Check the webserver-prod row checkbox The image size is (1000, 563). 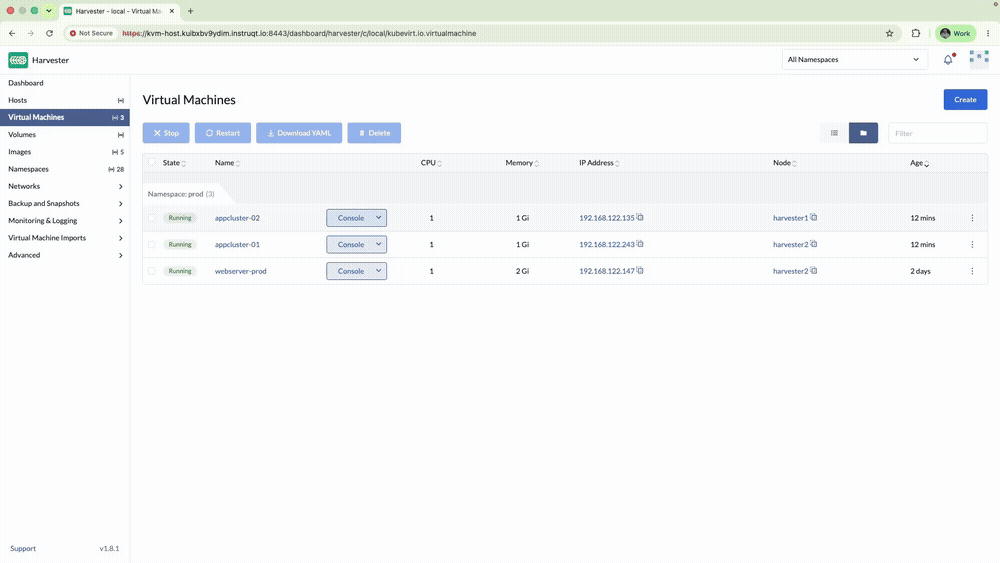click(x=151, y=272)
